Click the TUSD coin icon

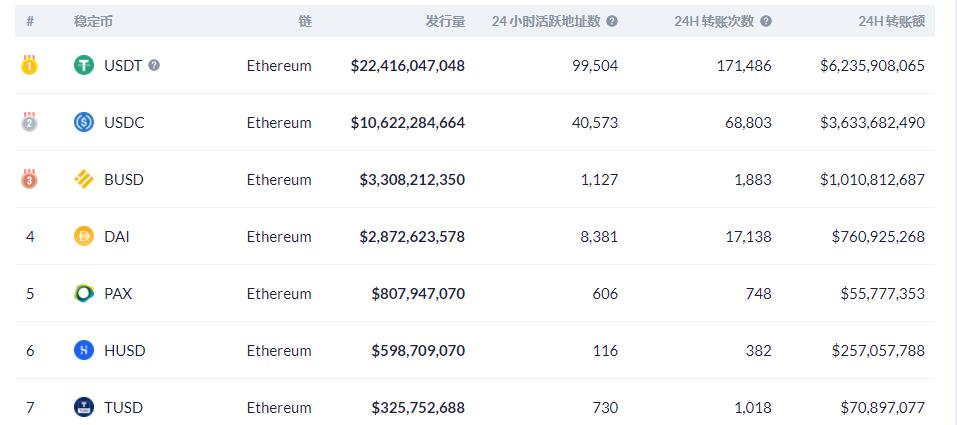pyautogui.click(x=84, y=407)
